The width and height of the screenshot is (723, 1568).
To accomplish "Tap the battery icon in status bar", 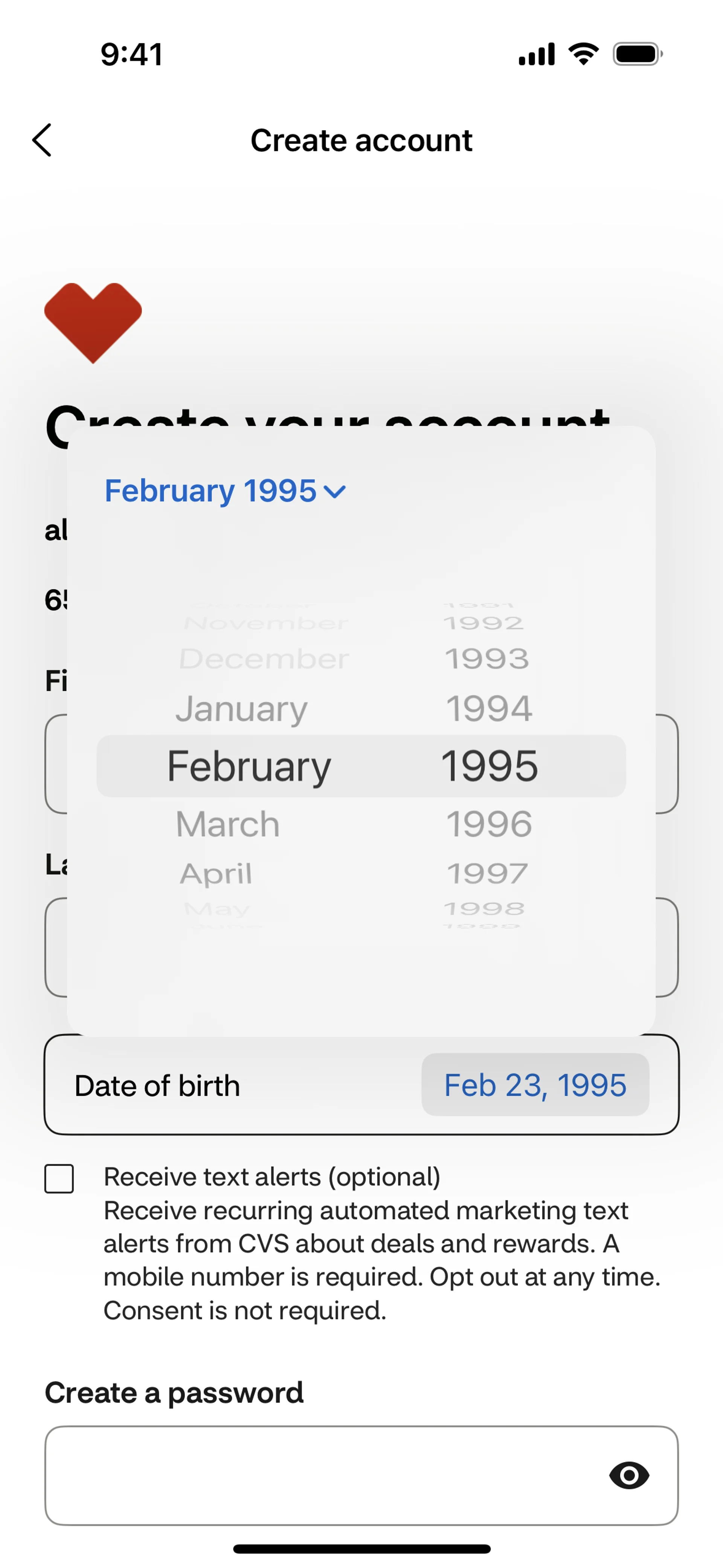I will pyautogui.click(x=637, y=54).
